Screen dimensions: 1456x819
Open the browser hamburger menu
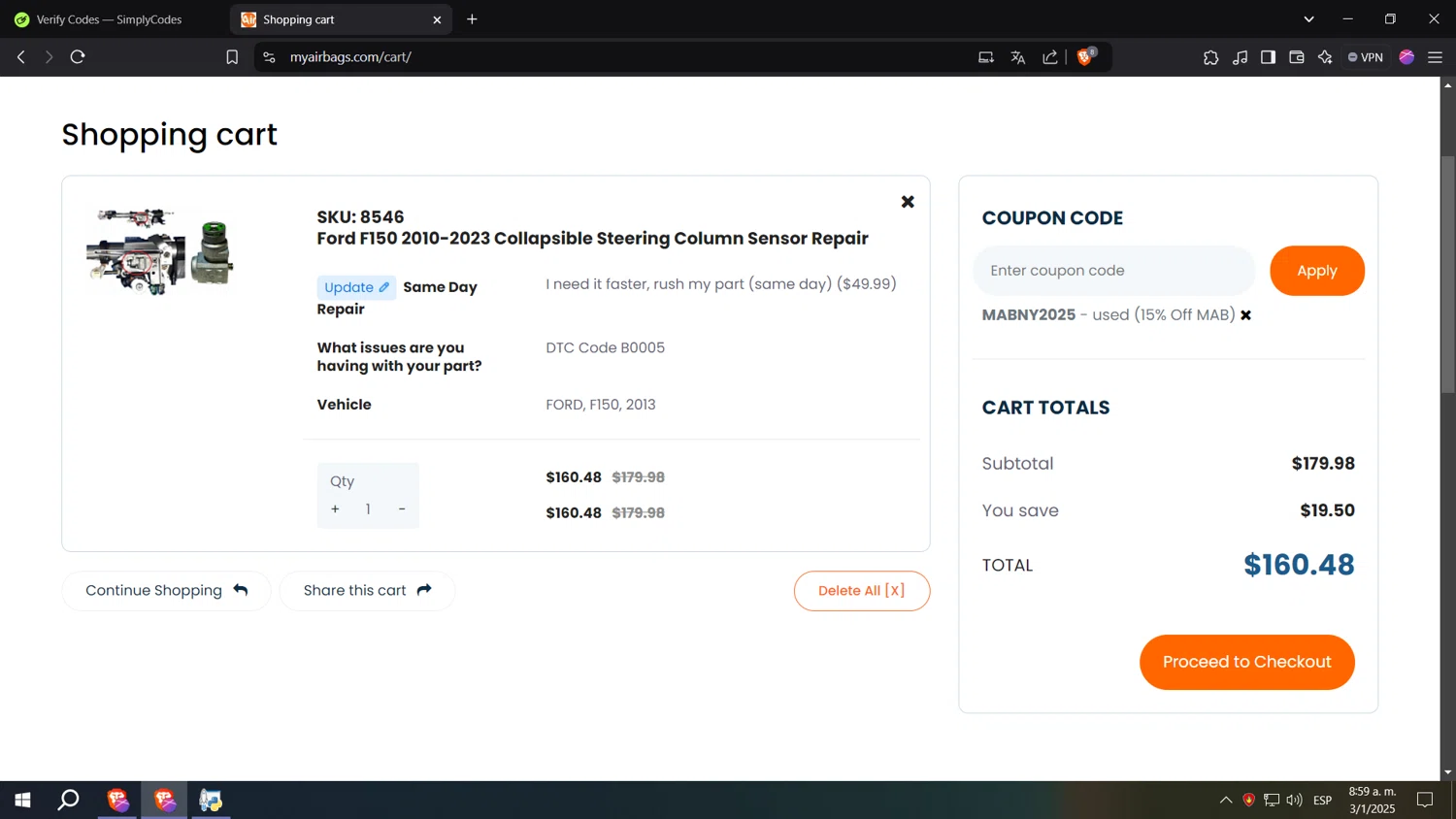[1436, 57]
